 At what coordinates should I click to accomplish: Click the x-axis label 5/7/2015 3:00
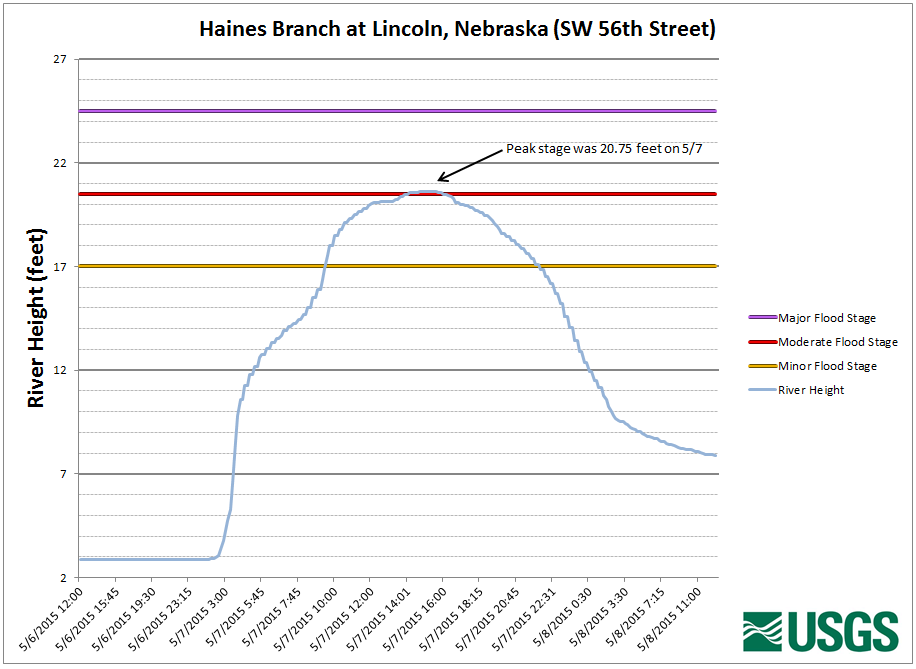point(198,618)
